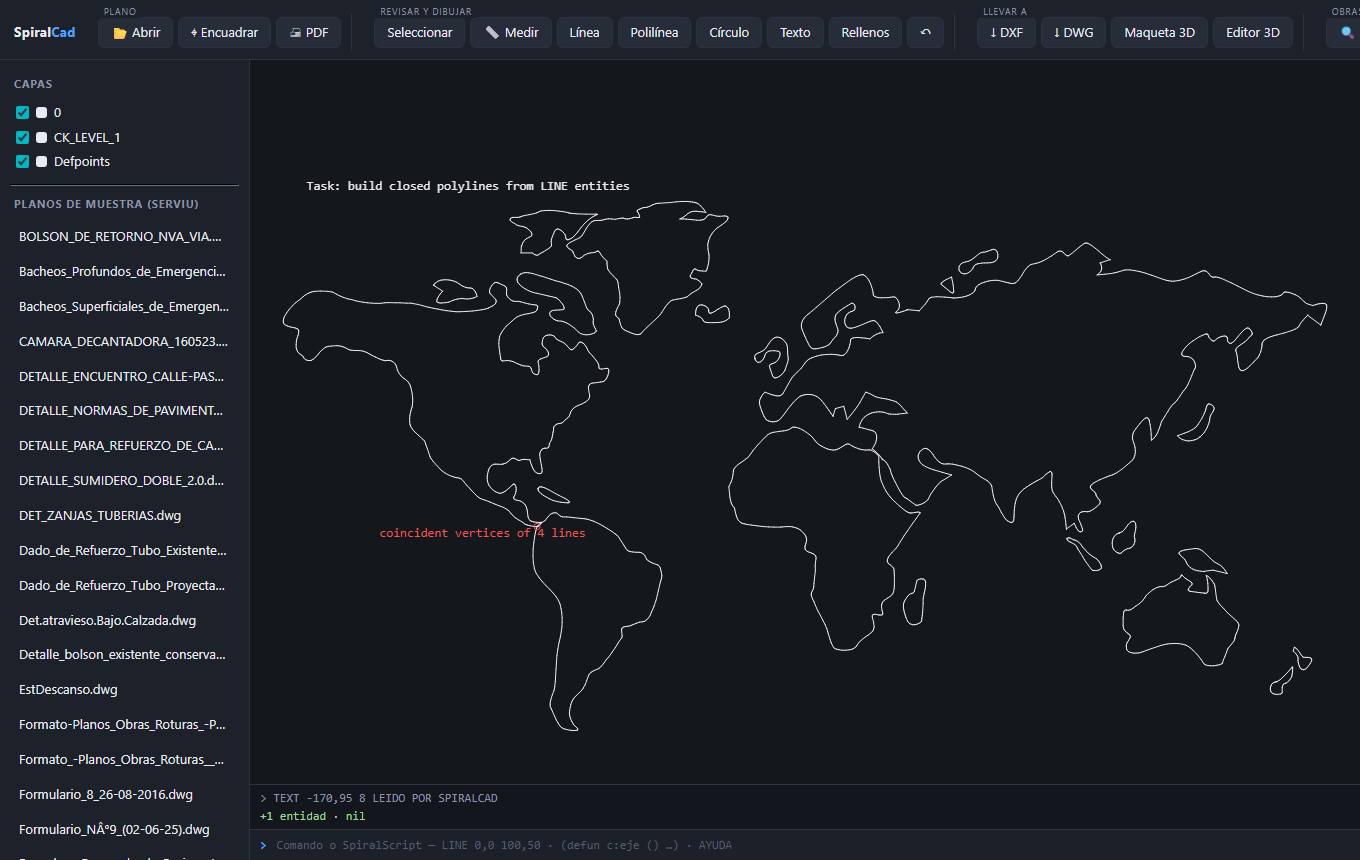Export the plan using PDF button

[308, 32]
